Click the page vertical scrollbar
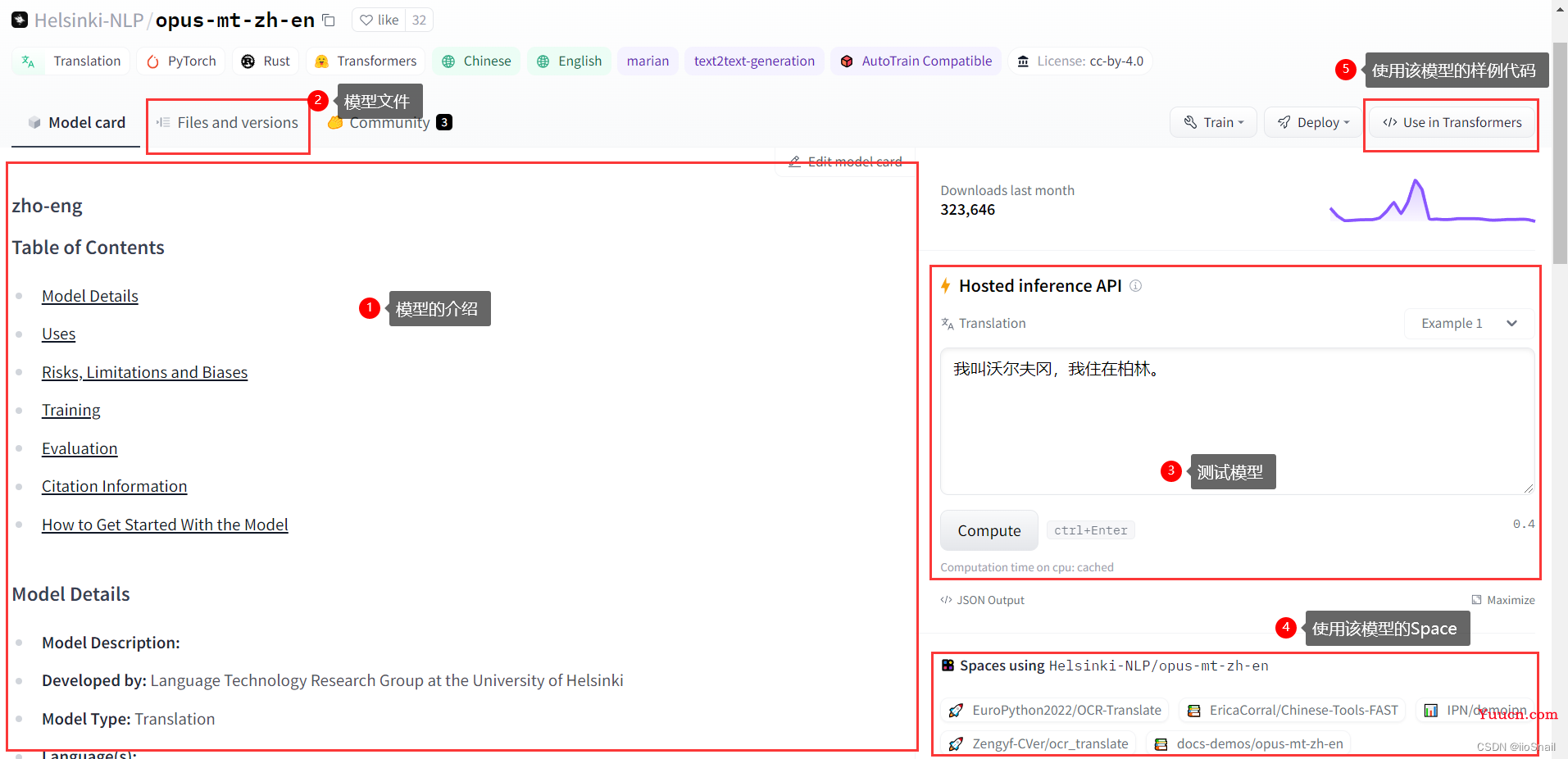 pos(1560,152)
